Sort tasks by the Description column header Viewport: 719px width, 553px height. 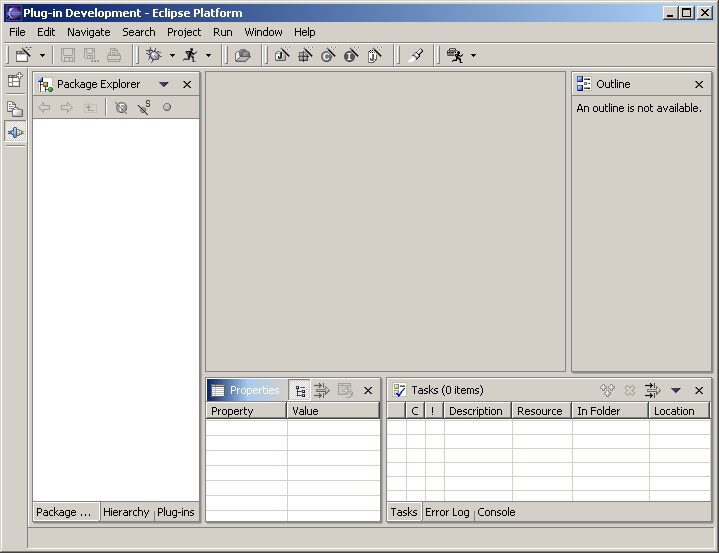click(x=475, y=411)
